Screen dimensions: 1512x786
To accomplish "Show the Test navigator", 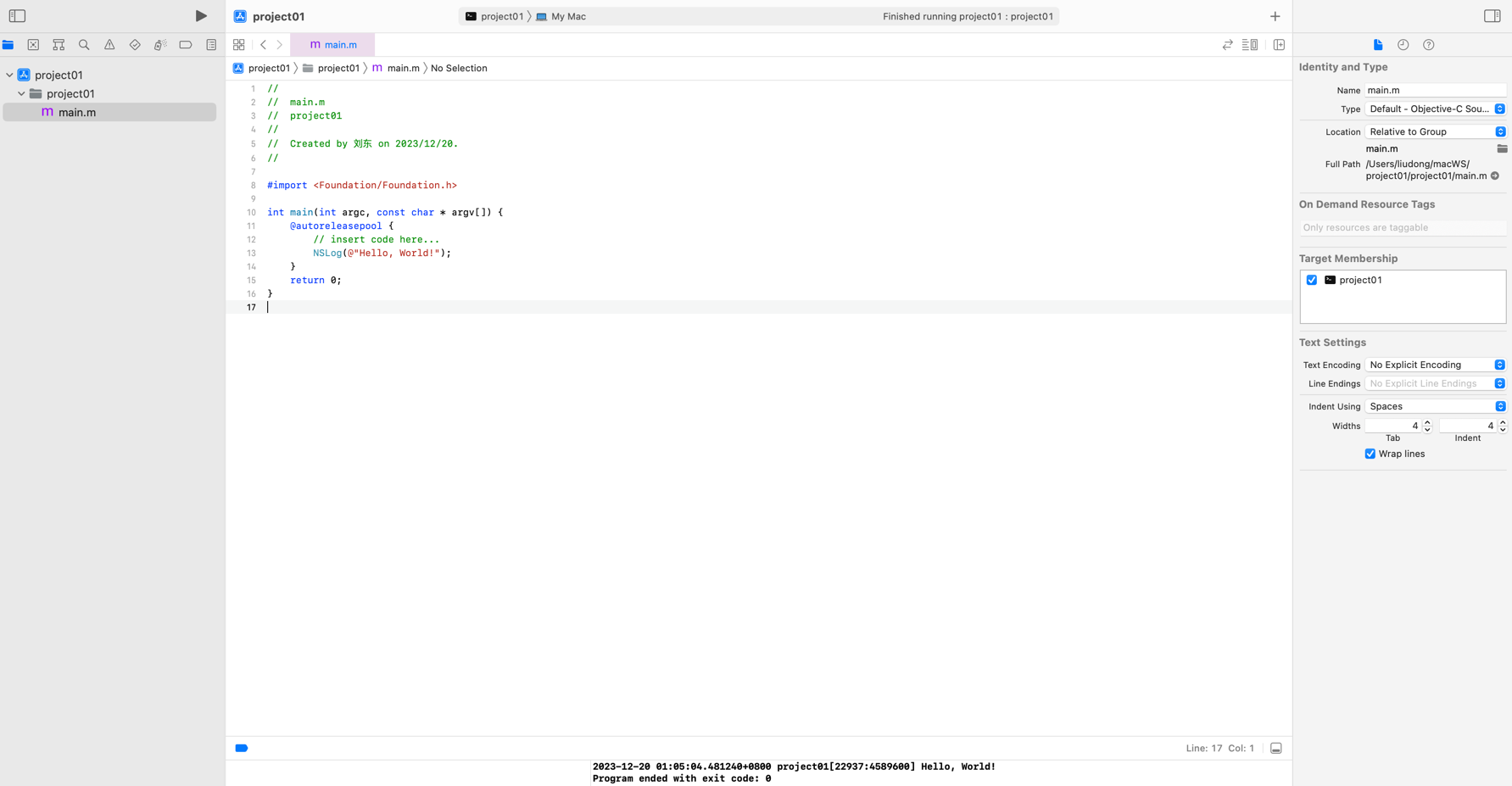I will coord(135,45).
